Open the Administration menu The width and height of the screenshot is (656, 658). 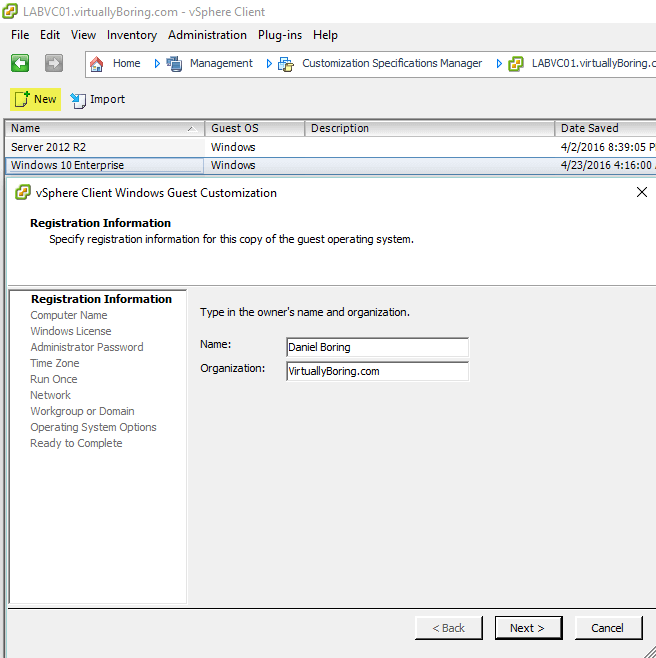coord(207,35)
